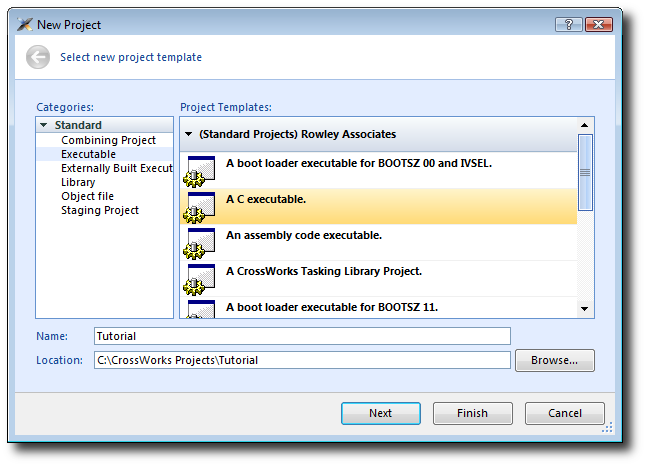This screenshot has height=466, width=646.
Task: Click the Browse button
Action: point(555,361)
